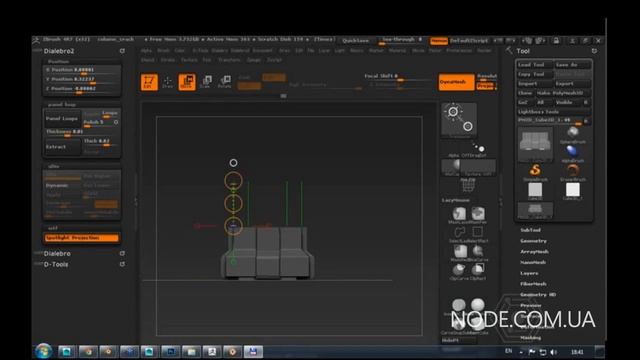This screenshot has height=360, width=640.
Task: Toggle the EN language indicator
Action: 509,351
